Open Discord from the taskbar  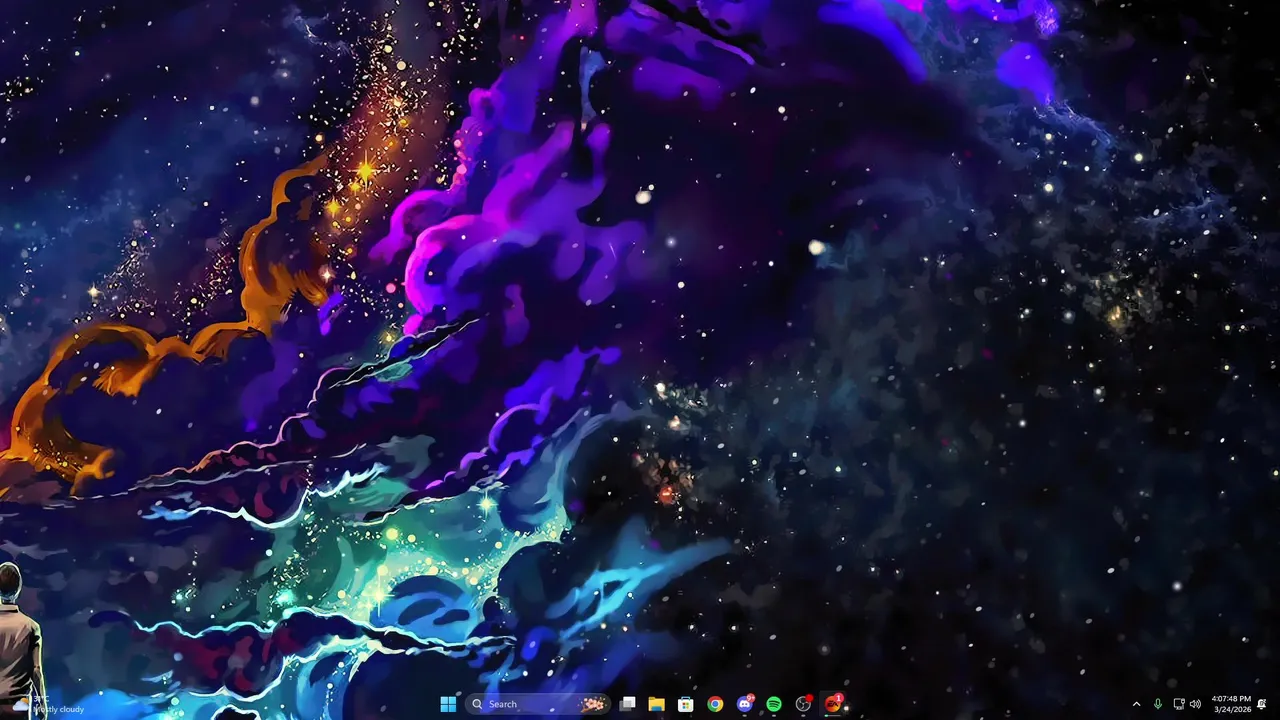[744, 704]
